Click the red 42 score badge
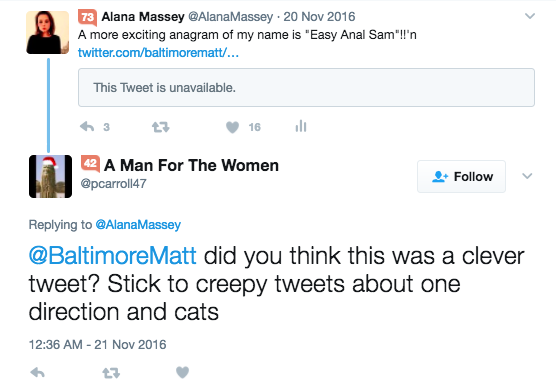 pos(90,164)
